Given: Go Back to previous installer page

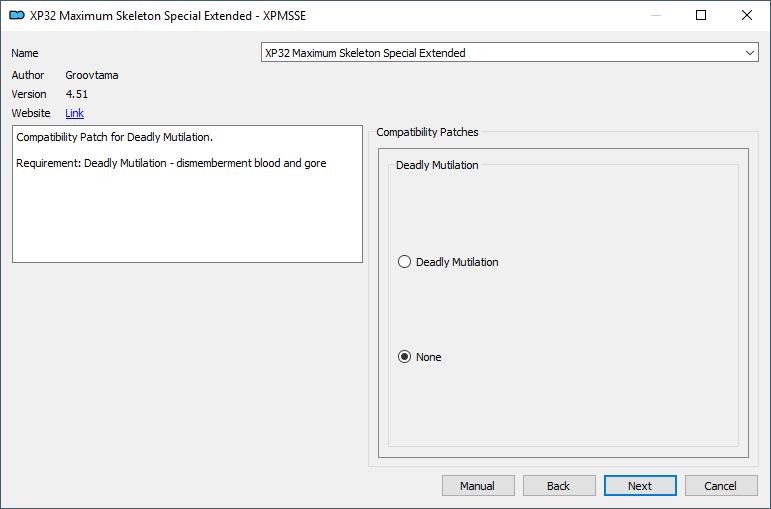Looking at the screenshot, I should pyautogui.click(x=559, y=486).
